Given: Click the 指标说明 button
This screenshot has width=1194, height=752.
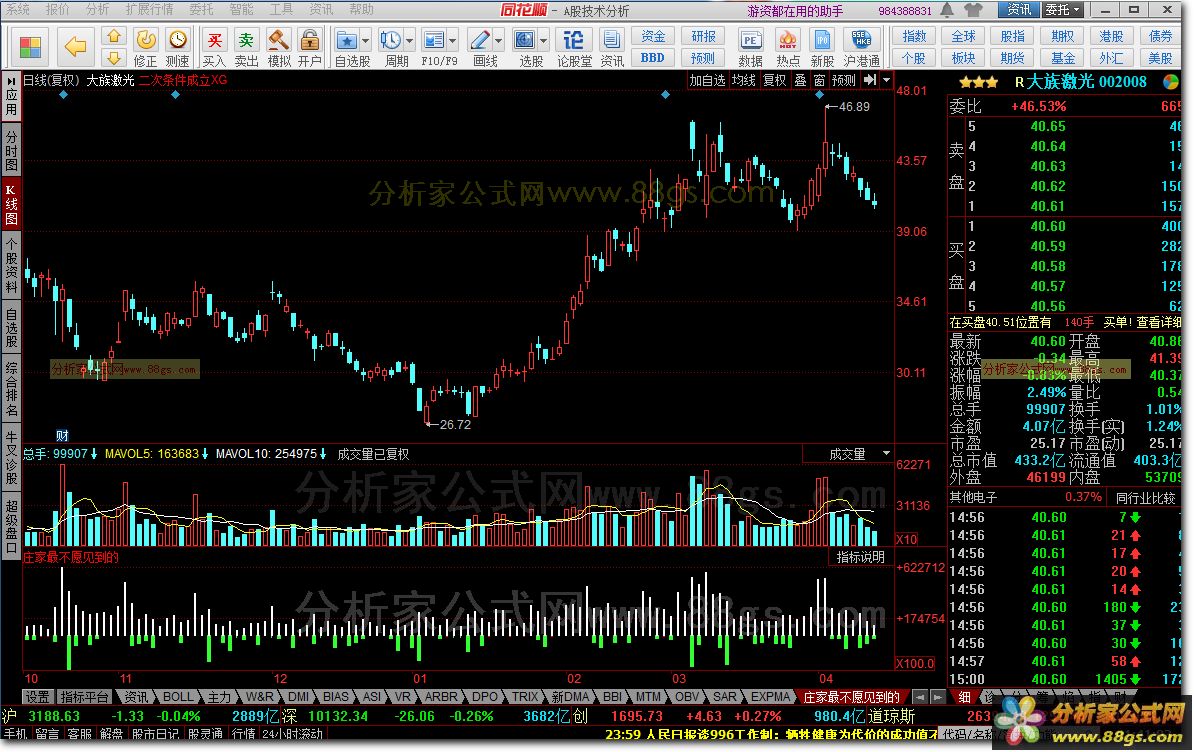Looking at the screenshot, I should (860, 558).
